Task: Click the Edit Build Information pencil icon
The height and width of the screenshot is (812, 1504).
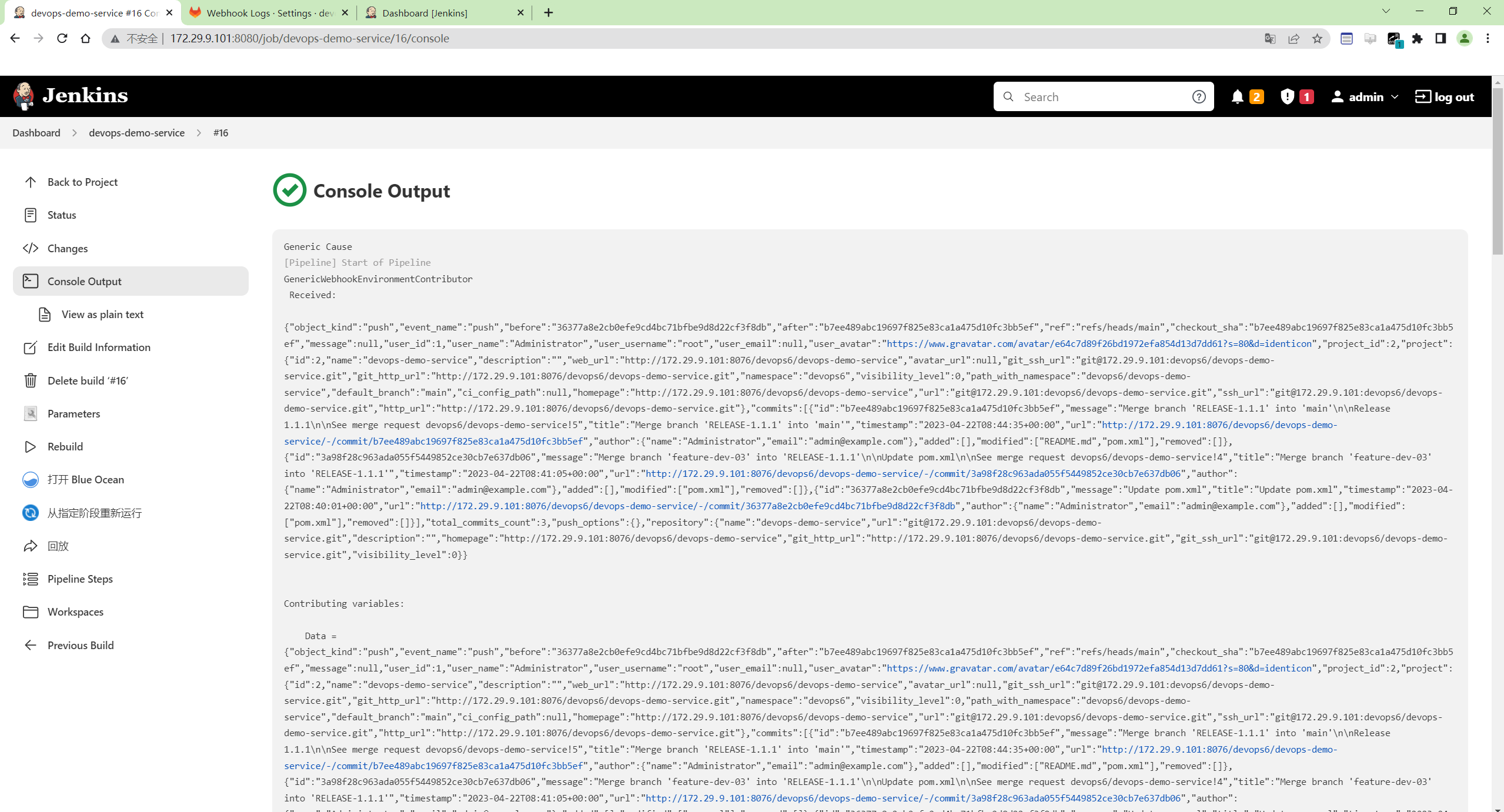Action: [x=31, y=347]
